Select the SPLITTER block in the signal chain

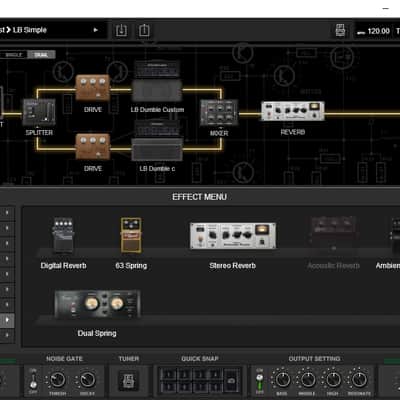(x=39, y=112)
